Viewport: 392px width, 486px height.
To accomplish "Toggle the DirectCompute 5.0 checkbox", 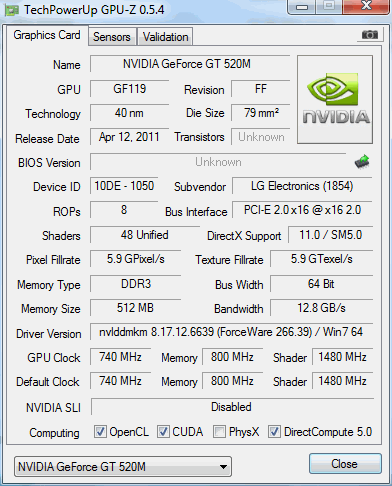I will 274,432.
